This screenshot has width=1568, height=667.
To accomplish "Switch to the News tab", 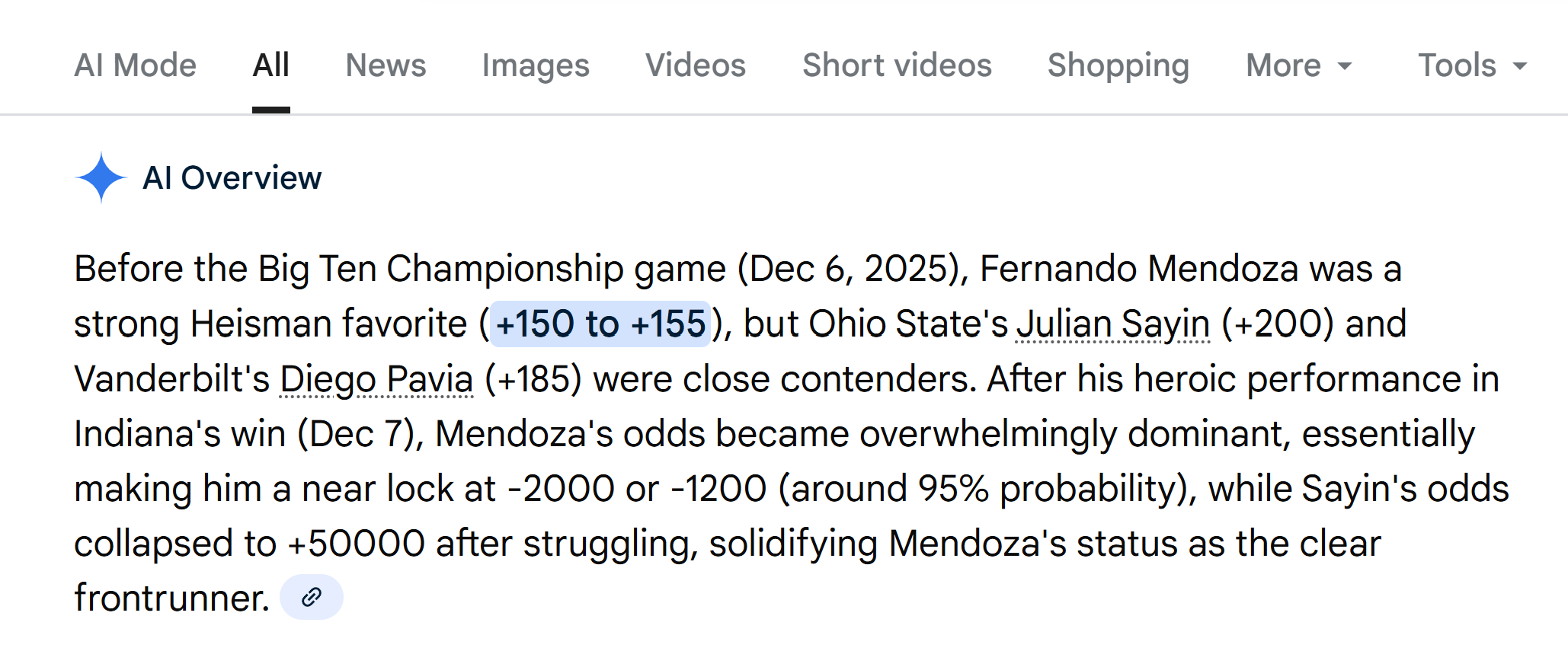I will click(x=386, y=65).
